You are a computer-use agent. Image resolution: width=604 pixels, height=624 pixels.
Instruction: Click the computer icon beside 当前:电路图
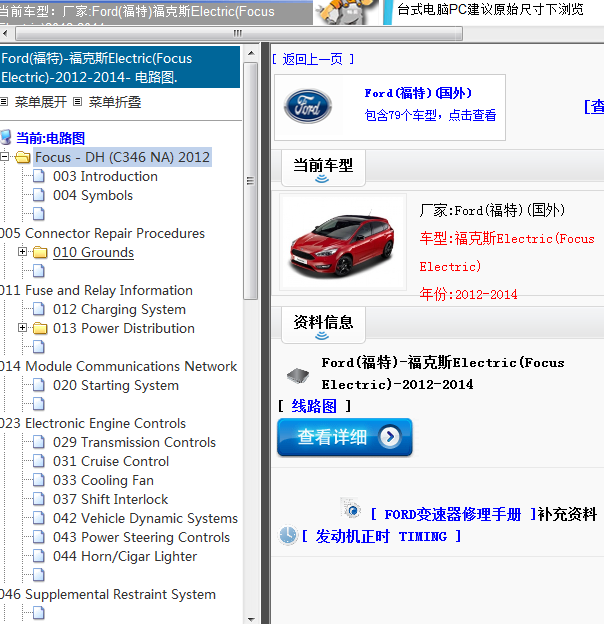coord(6,137)
